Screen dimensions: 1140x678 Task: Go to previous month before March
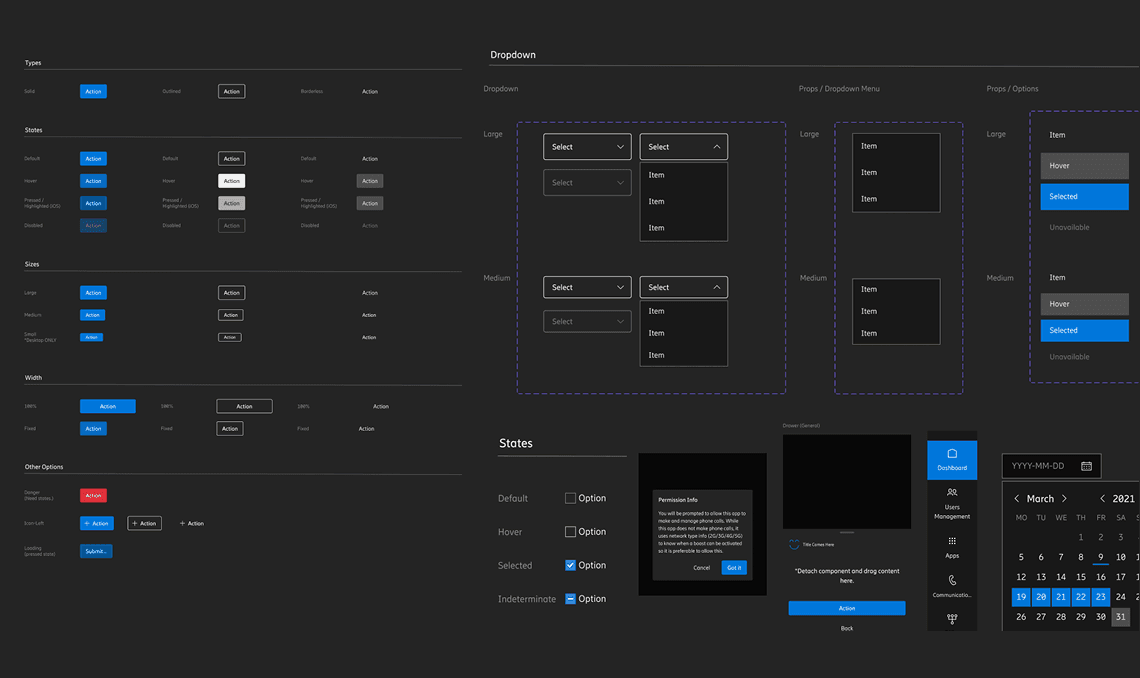(x=1016, y=499)
